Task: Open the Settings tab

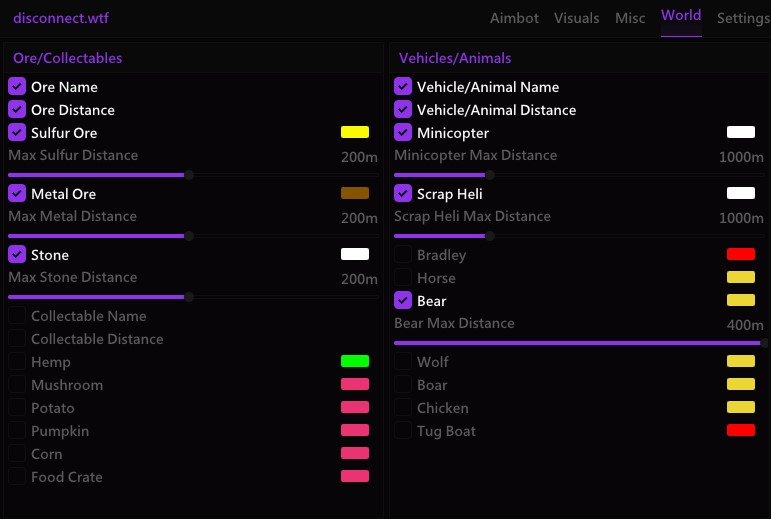Action: click(x=743, y=18)
